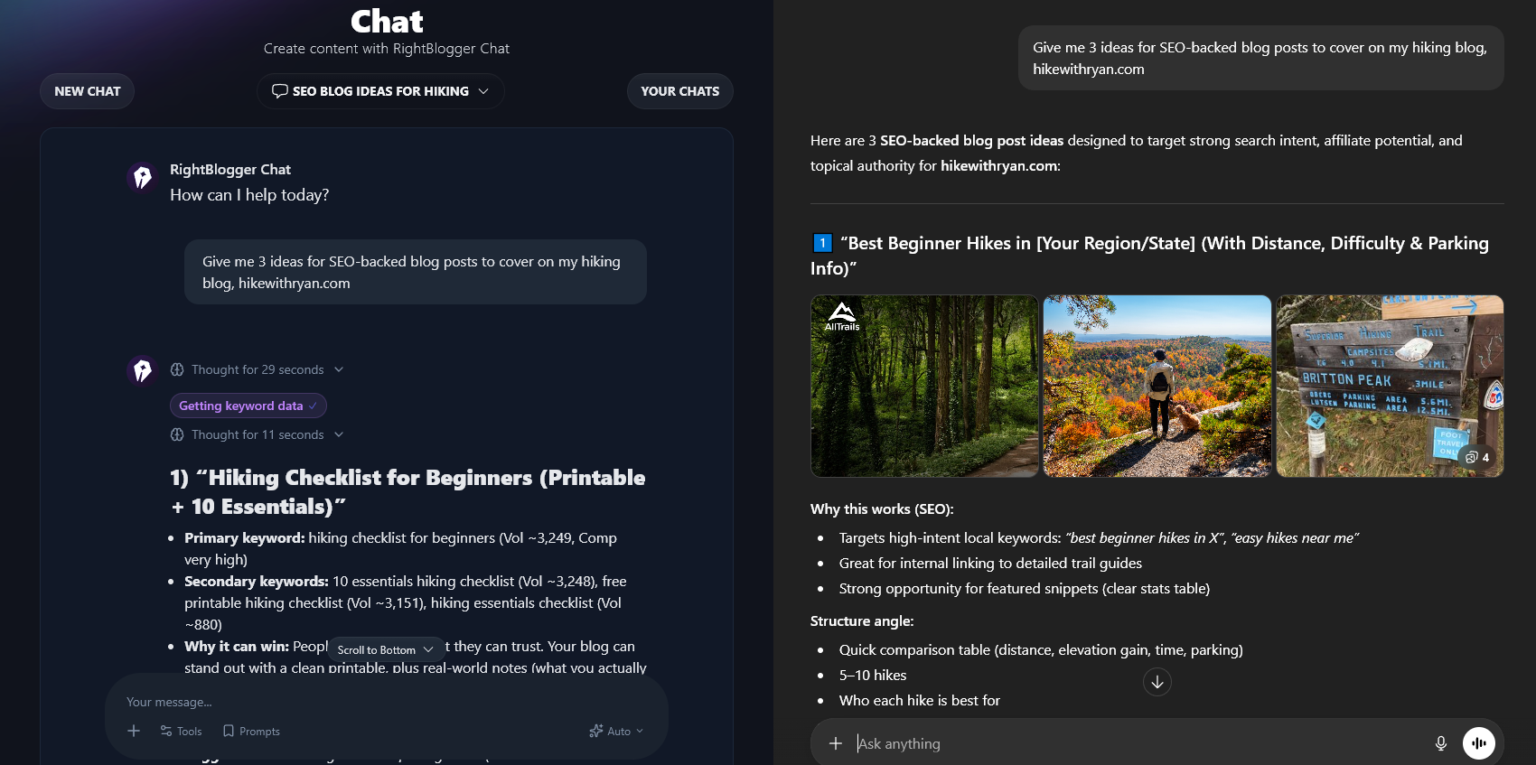Viewport: 1536px width, 765px height.
Task: Click the sparkle icon beside Auto
Action: tap(596, 731)
